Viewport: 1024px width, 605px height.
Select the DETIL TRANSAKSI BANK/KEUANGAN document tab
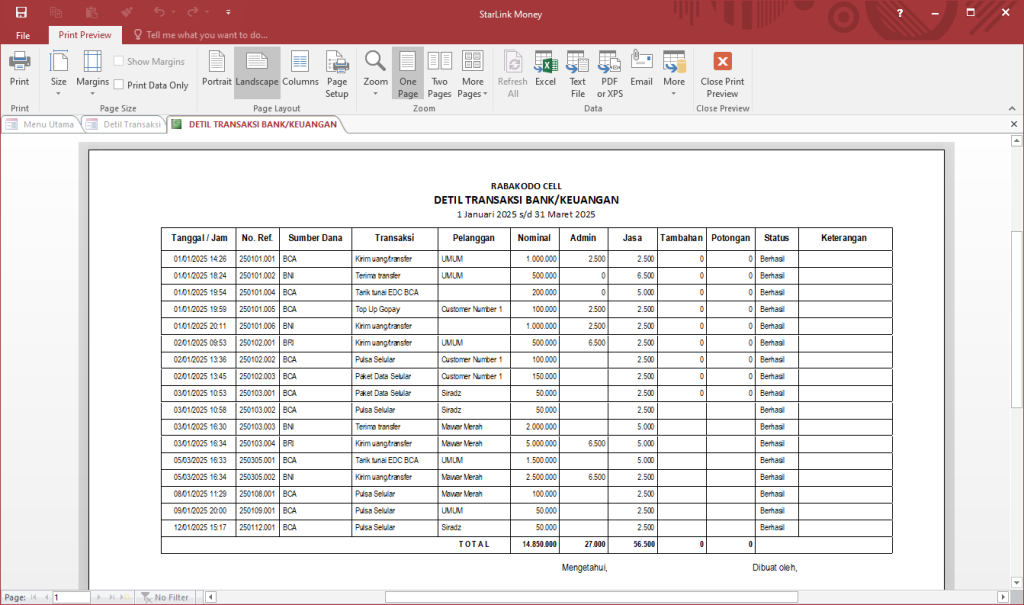tap(256, 124)
